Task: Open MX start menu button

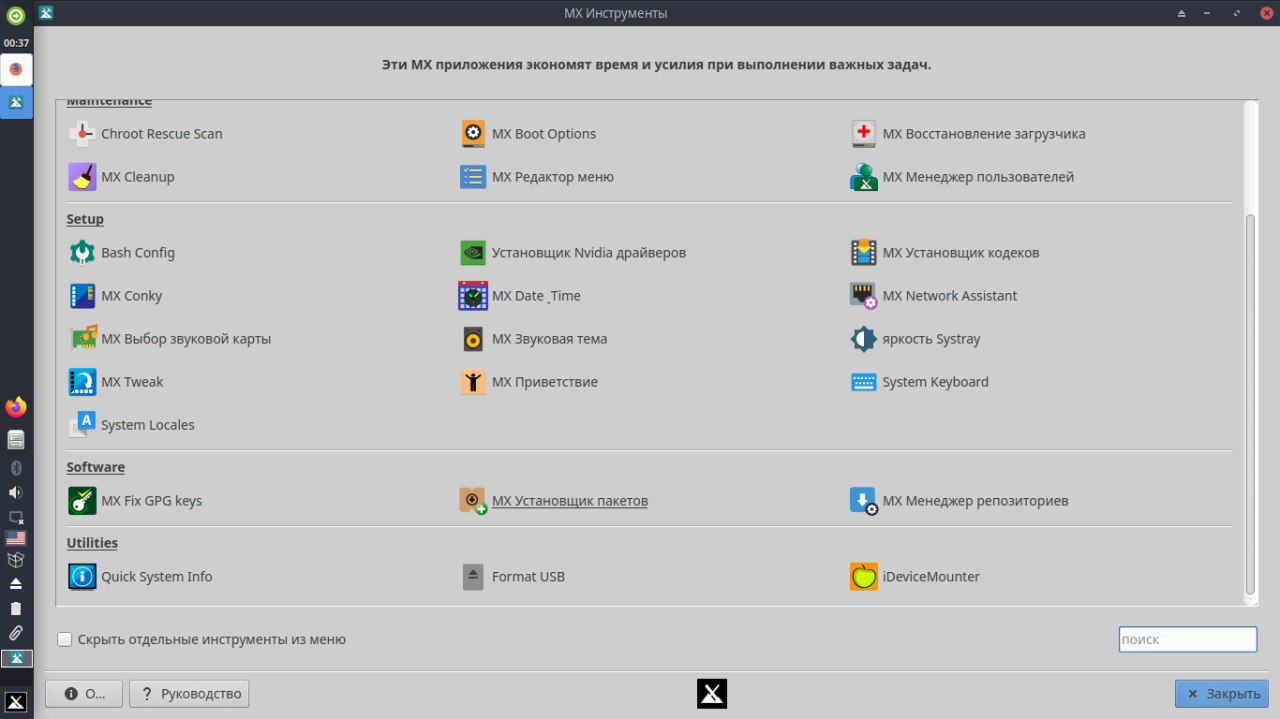Action: [16, 701]
